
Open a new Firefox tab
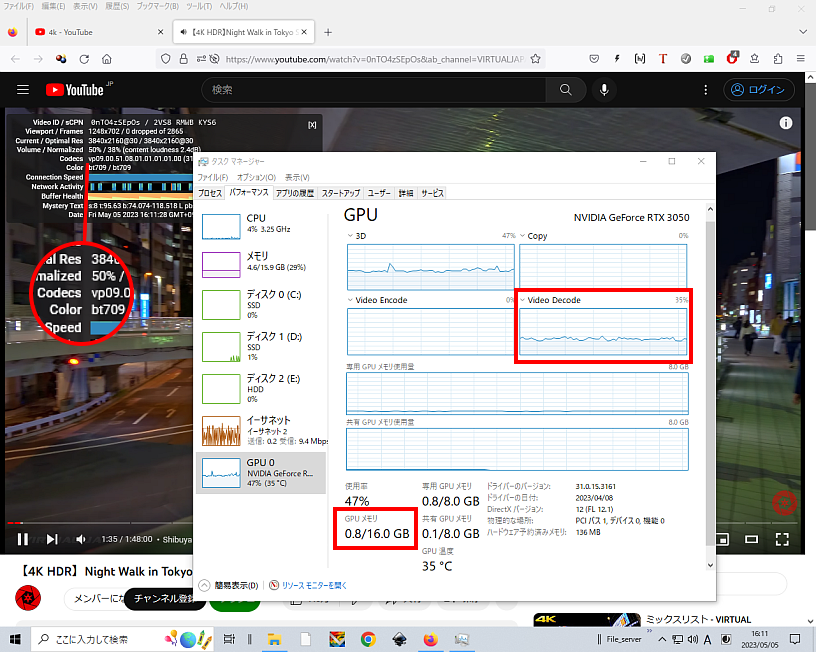(328, 32)
